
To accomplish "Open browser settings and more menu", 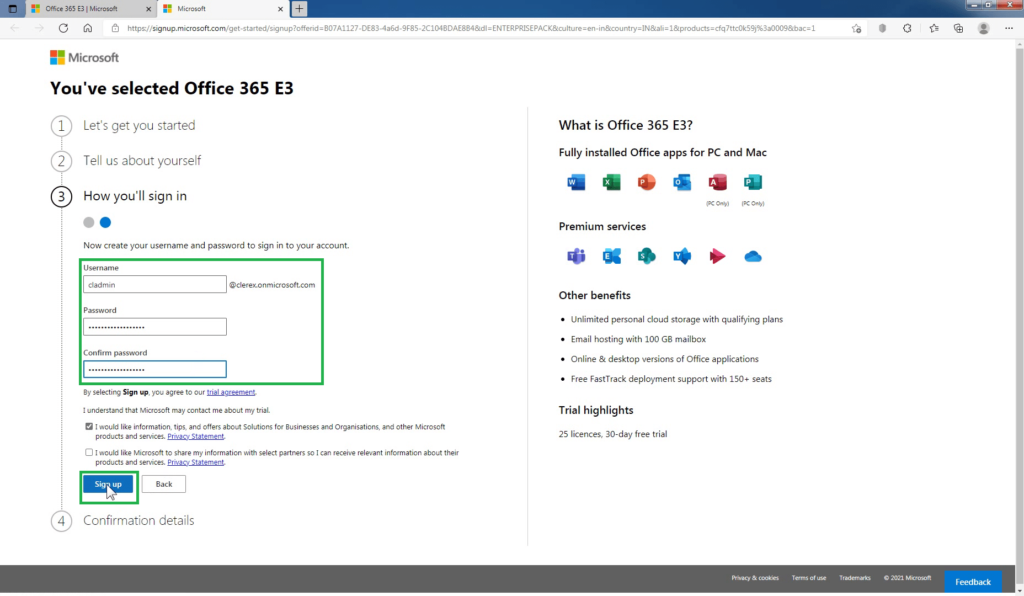I will click(x=1009, y=28).
